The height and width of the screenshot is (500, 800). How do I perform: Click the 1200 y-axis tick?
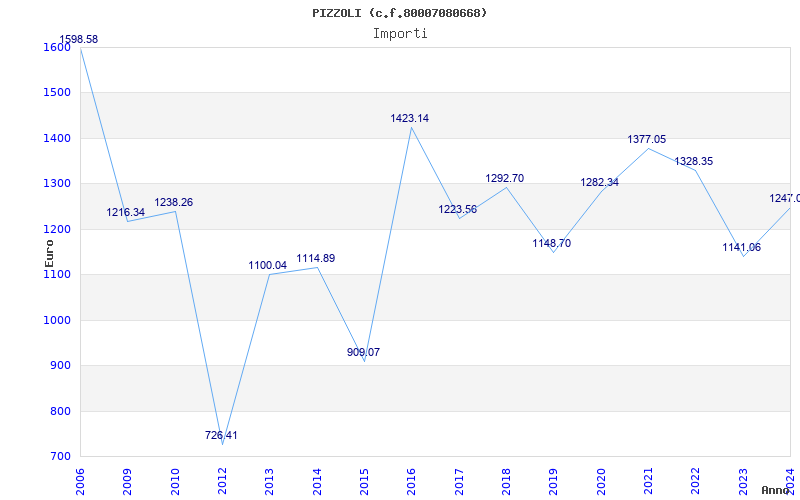pos(57,230)
